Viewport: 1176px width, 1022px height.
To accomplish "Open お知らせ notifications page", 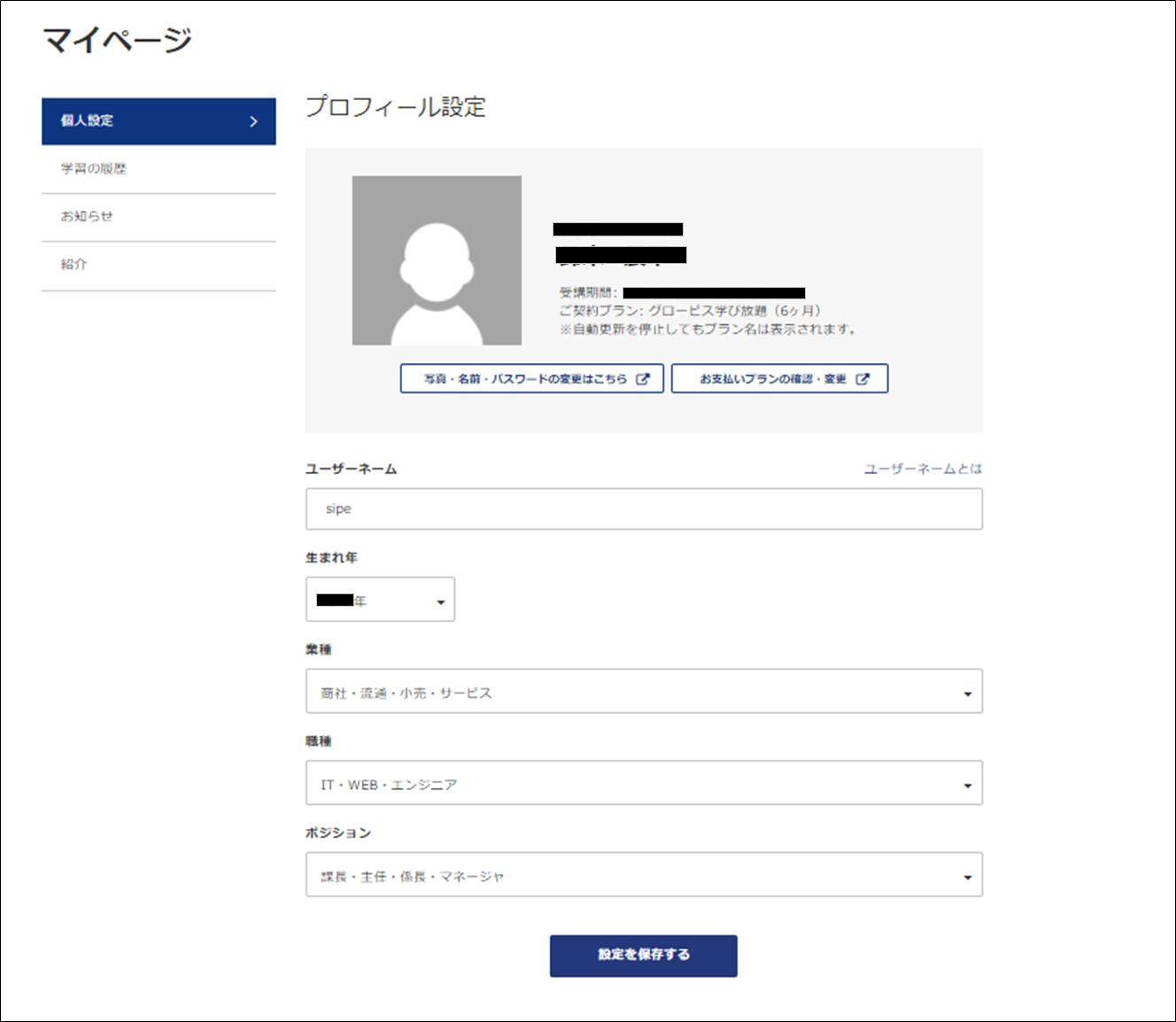I will tap(87, 216).
